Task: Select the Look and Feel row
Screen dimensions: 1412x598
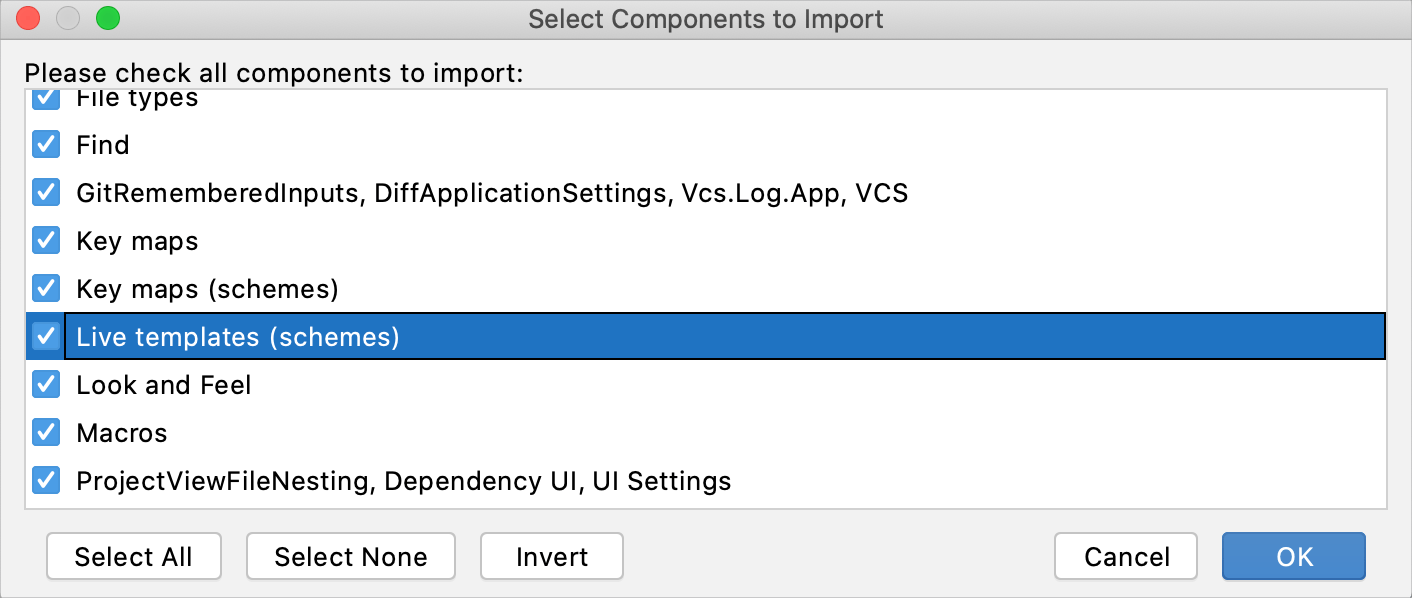Action: click(x=164, y=384)
